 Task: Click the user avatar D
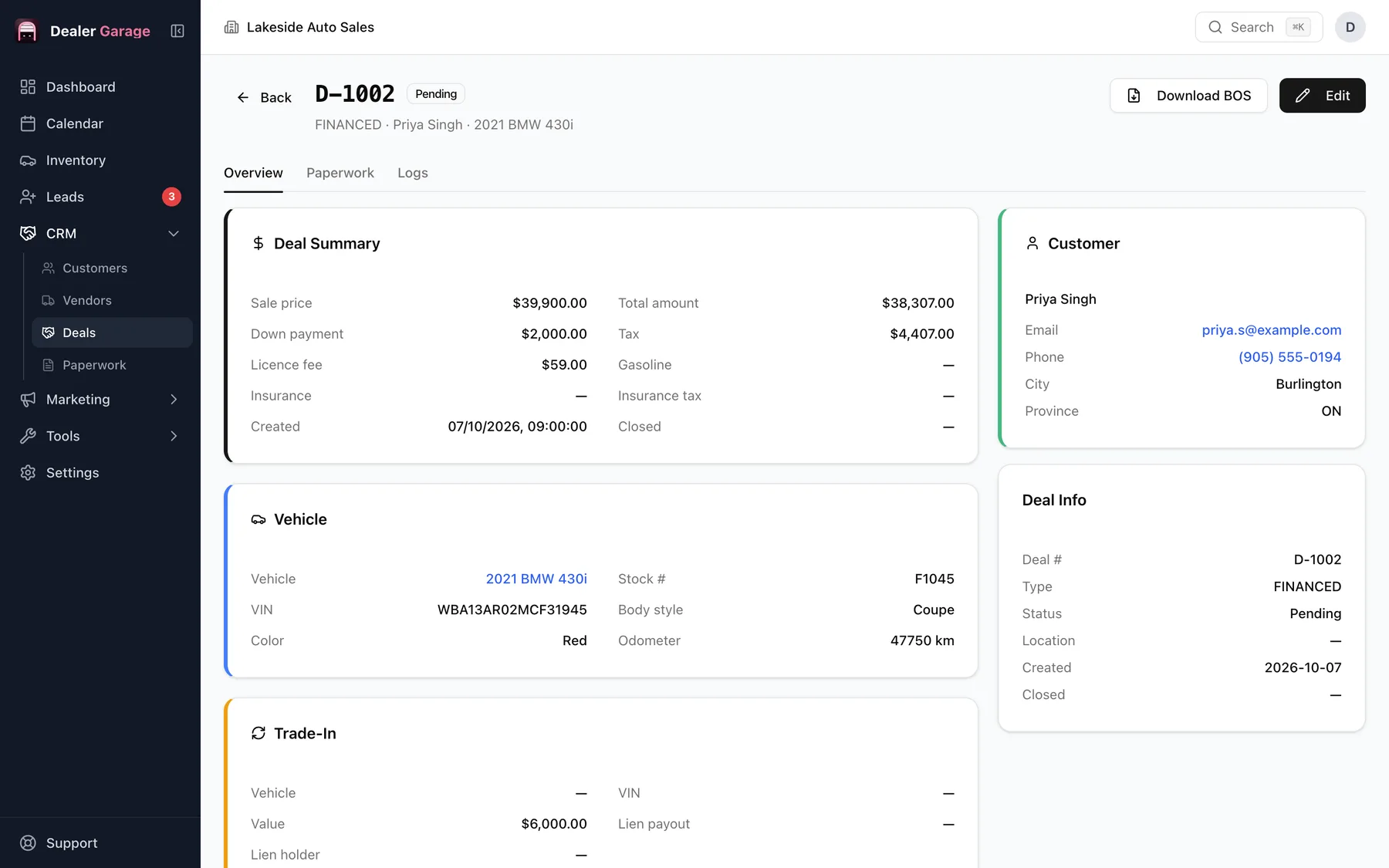coord(1350,27)
